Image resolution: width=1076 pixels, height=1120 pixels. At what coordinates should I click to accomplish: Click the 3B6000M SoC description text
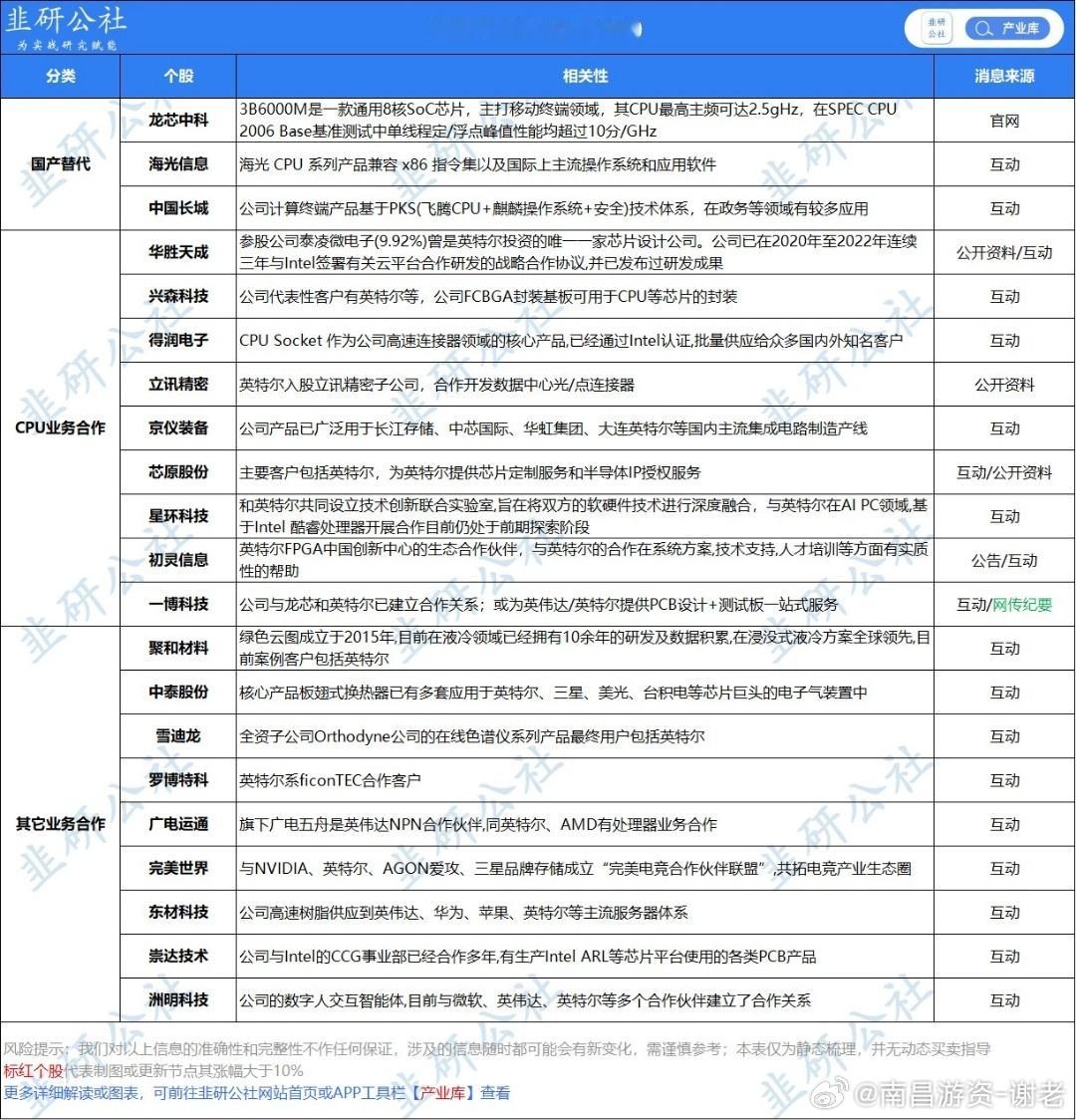click(568, 120)
